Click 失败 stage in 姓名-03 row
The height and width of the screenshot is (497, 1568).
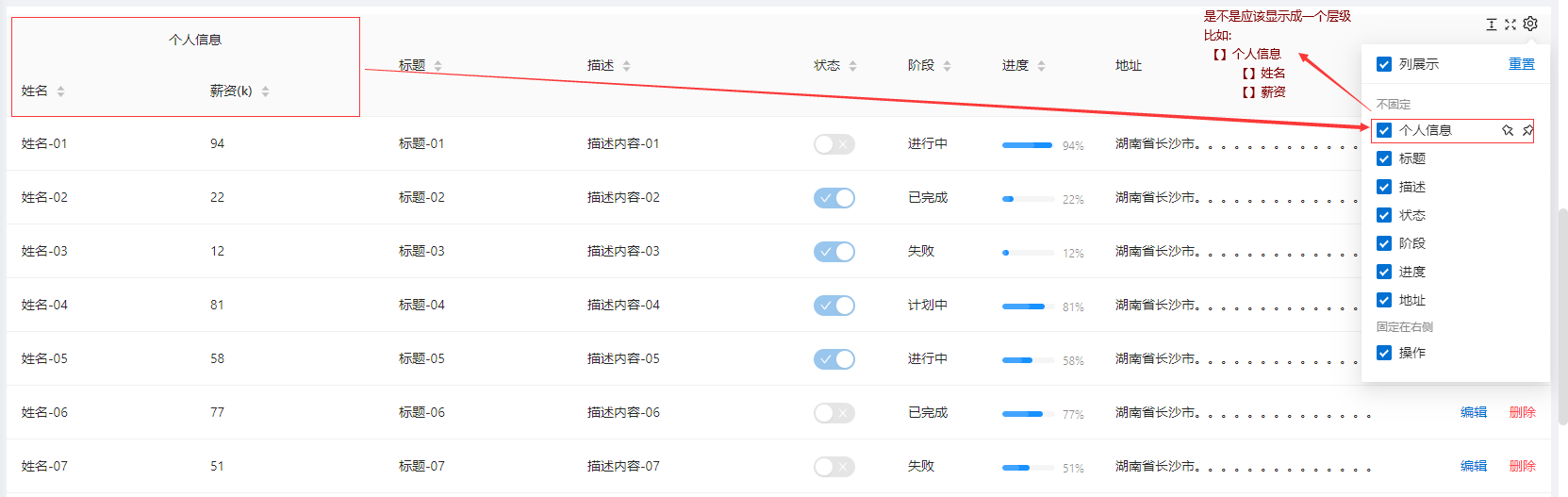click(921, 251)
